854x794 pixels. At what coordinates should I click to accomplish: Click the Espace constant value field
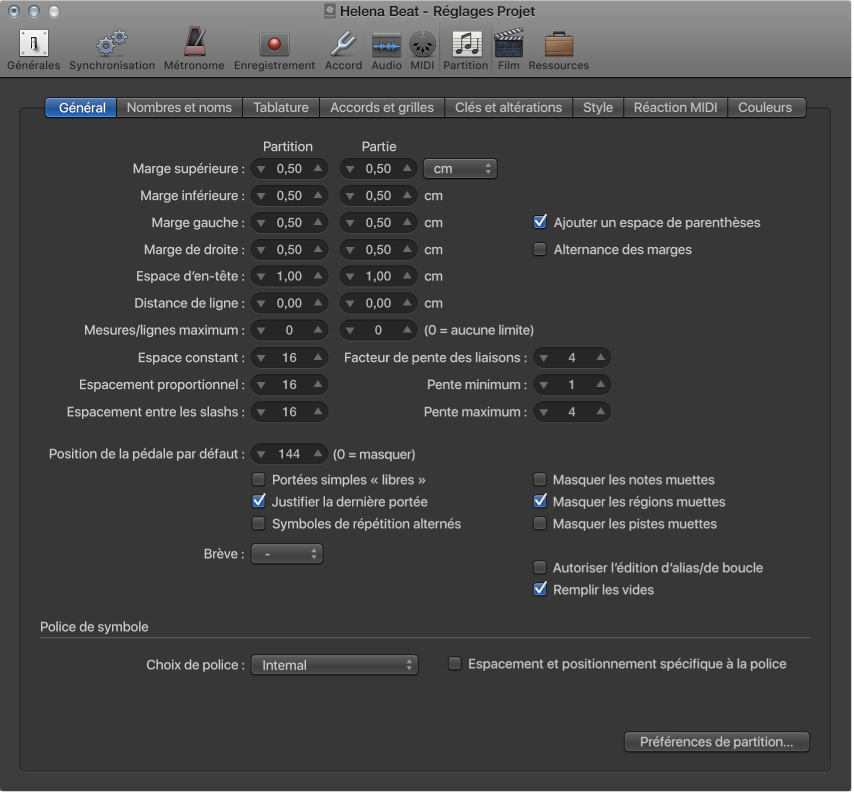pos(289,358)
